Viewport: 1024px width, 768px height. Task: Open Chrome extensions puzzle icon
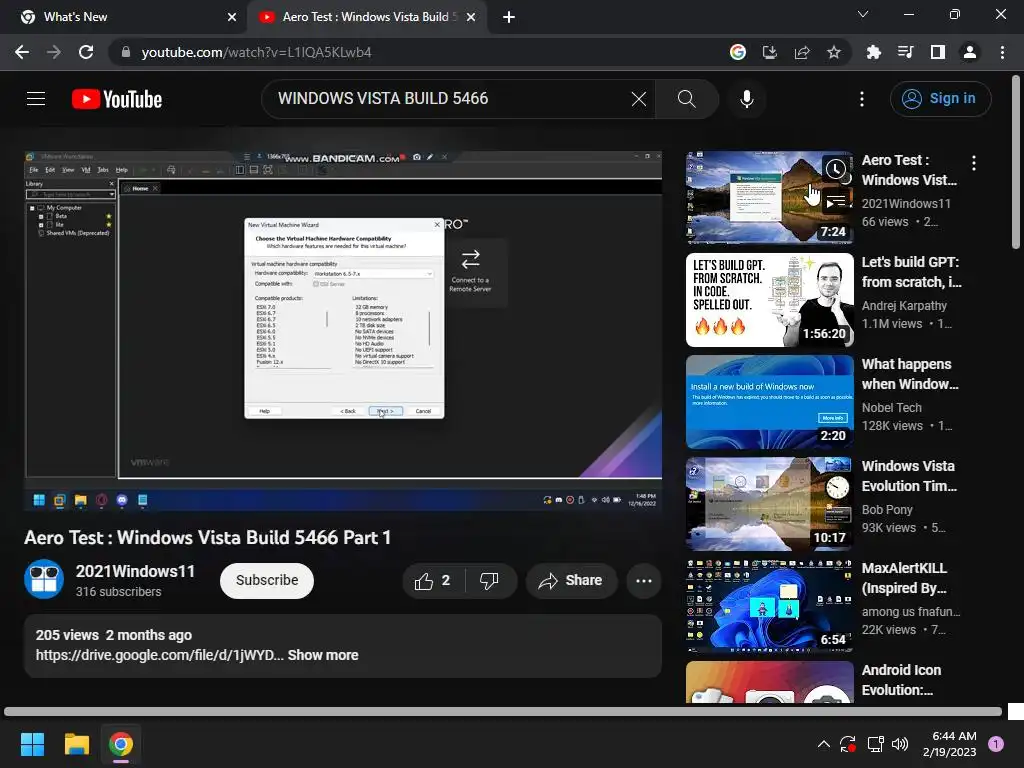[873, 52]
